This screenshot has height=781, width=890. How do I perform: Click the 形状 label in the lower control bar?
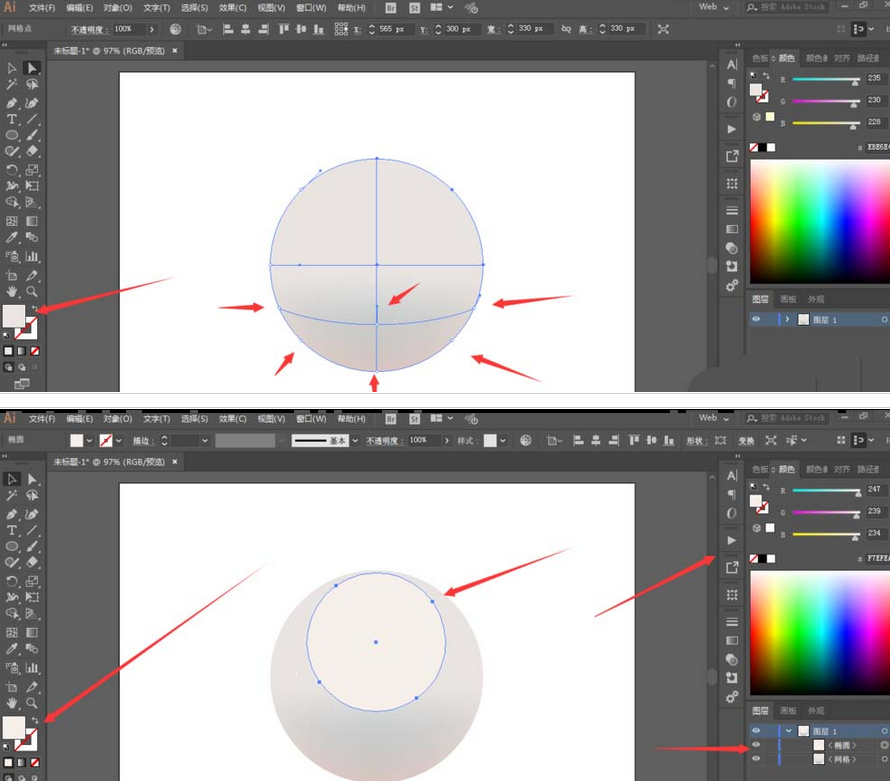(x=694, y=440)
